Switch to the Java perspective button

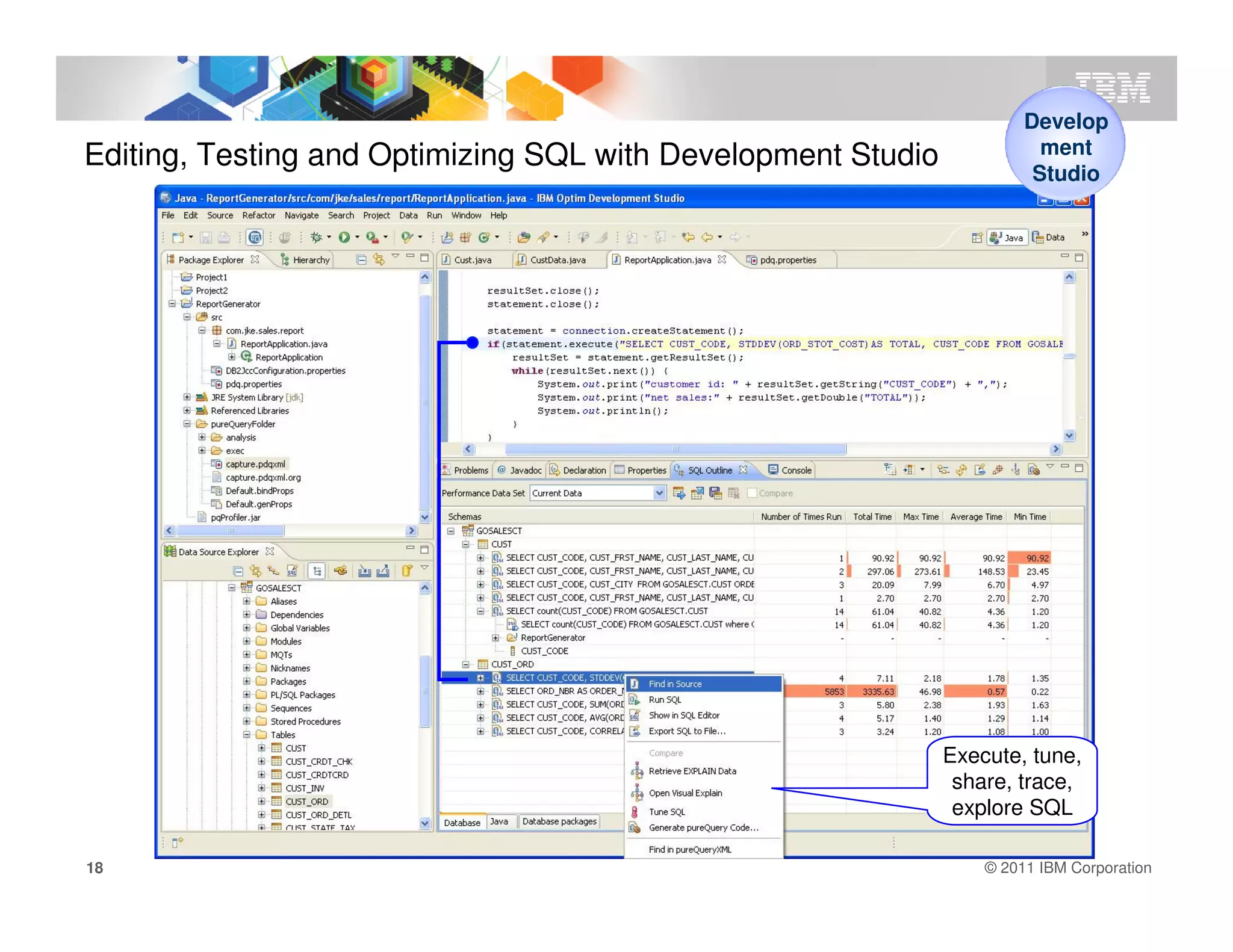click(x=1007, y=238)
